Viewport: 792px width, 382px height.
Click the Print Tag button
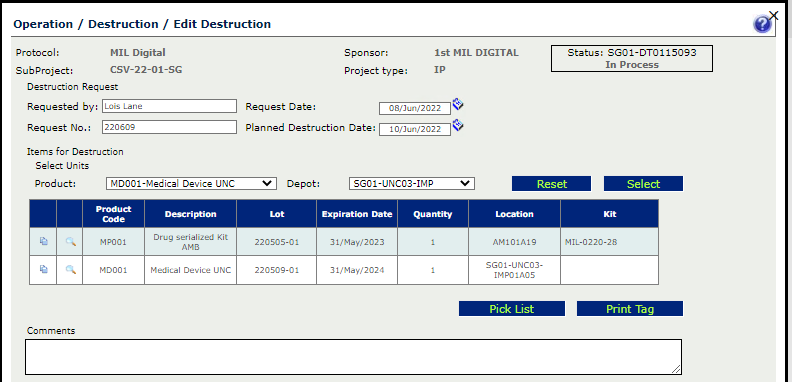pos(630,309)
